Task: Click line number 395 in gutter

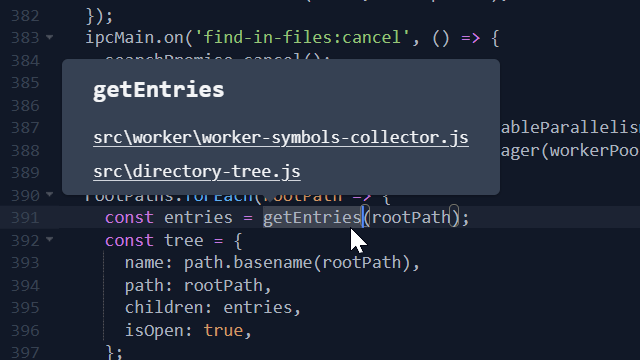Action: (25, 308)
